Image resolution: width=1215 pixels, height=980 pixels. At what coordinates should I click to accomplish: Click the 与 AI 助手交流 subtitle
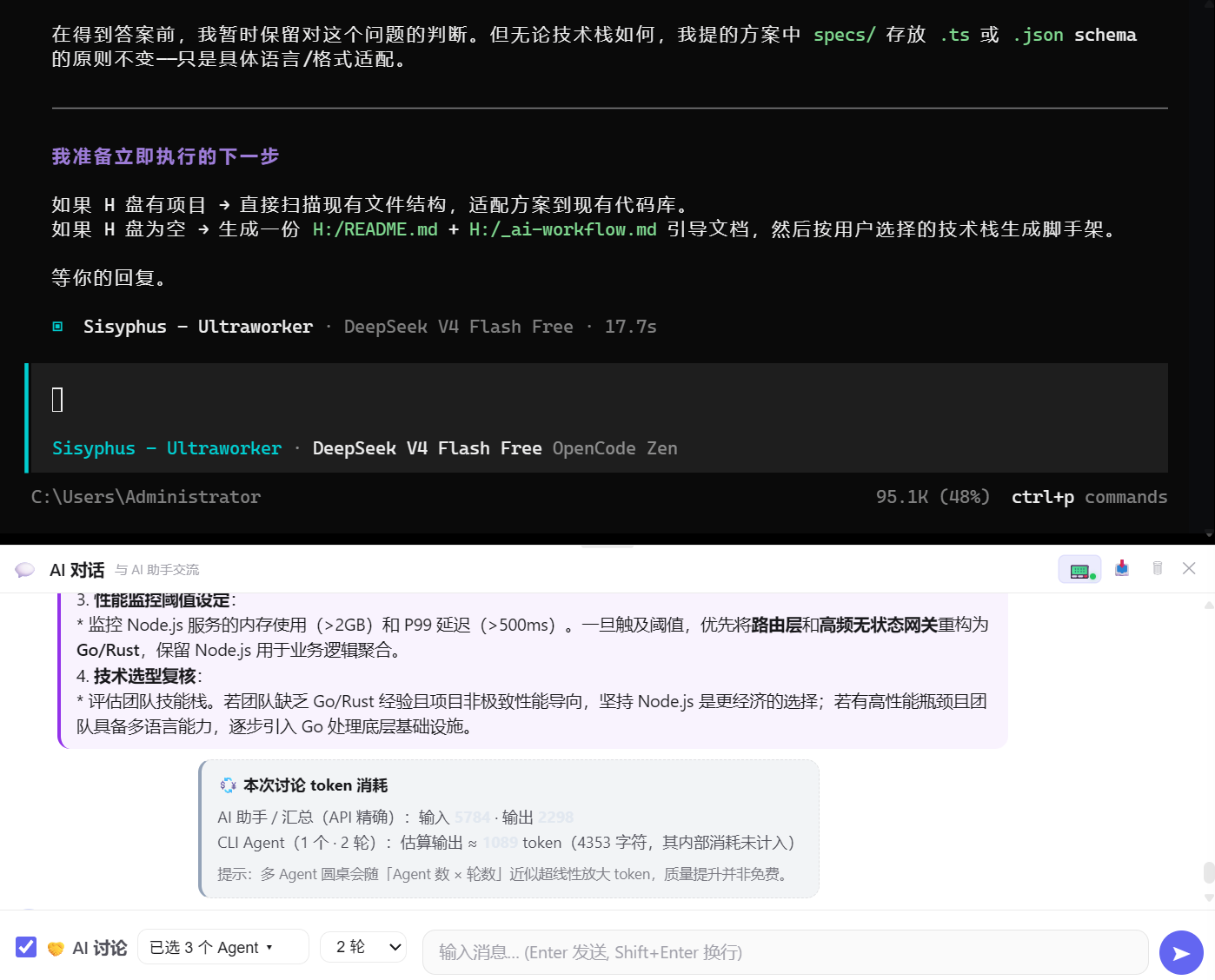tap(157, 570)
